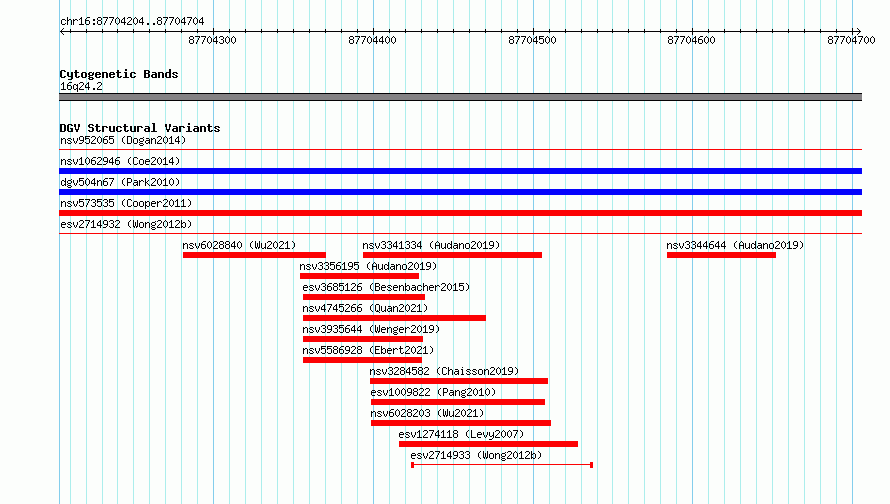Click esv1009822 (Pang2010) label
Image resolution: width=890 pixels, height=504 pixels.
(x=434, y=392)
